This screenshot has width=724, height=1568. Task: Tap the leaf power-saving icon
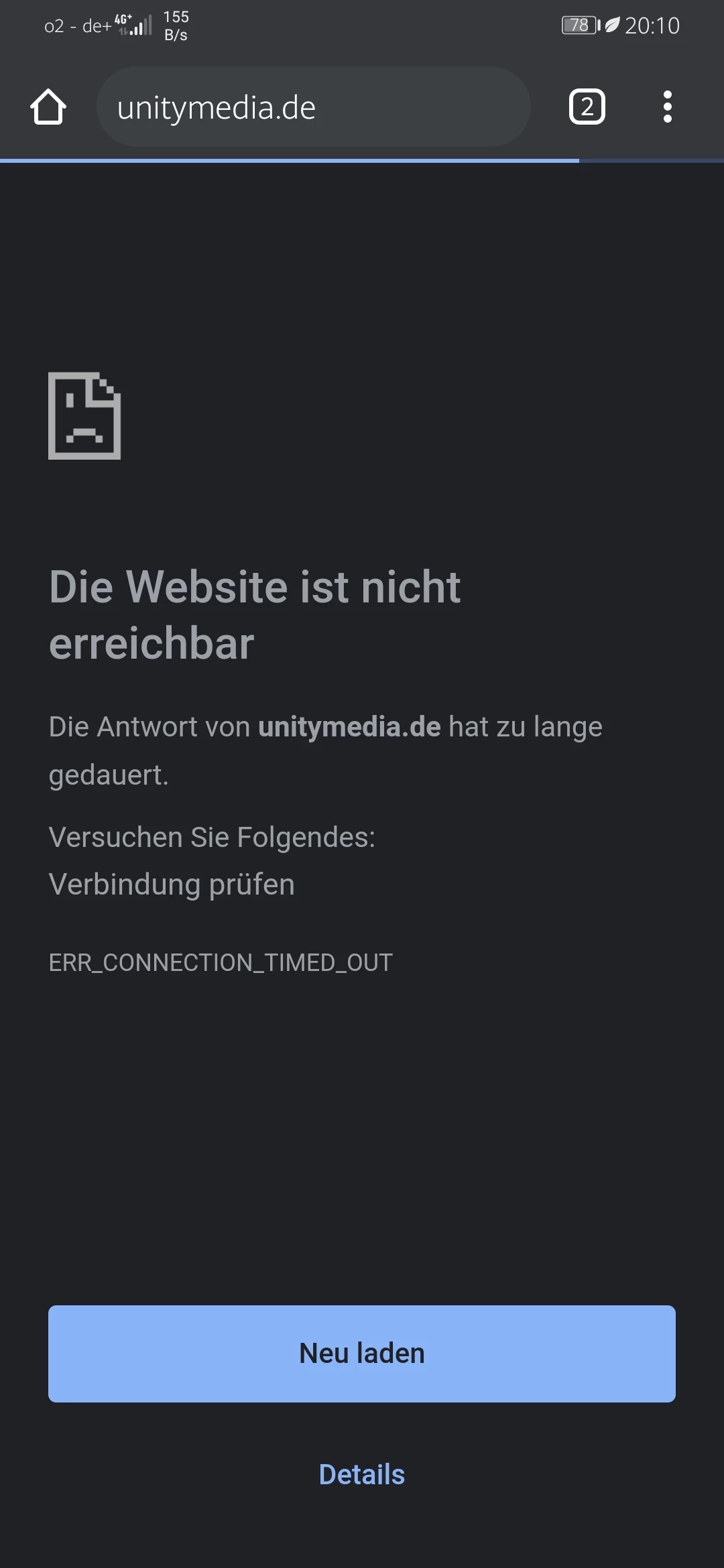pos(612,25)
